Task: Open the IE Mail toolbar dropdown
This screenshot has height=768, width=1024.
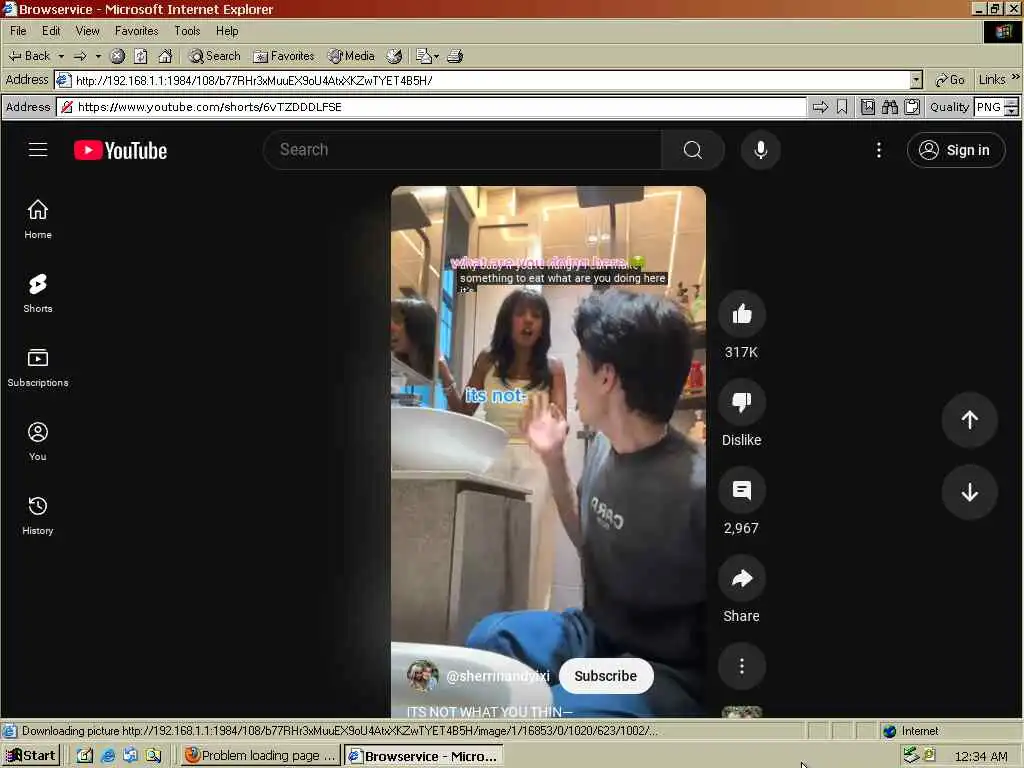Action: pos(427,56)
